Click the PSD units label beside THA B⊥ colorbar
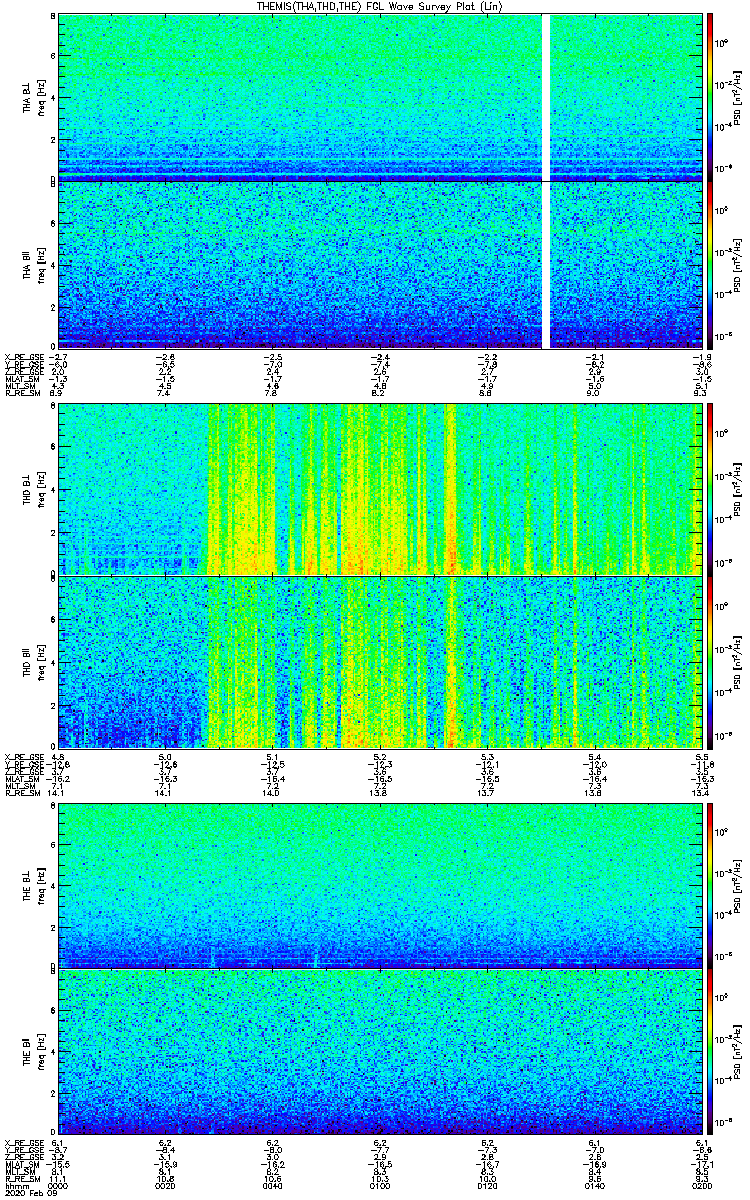Screen dimensions: 750x1200 738,99
